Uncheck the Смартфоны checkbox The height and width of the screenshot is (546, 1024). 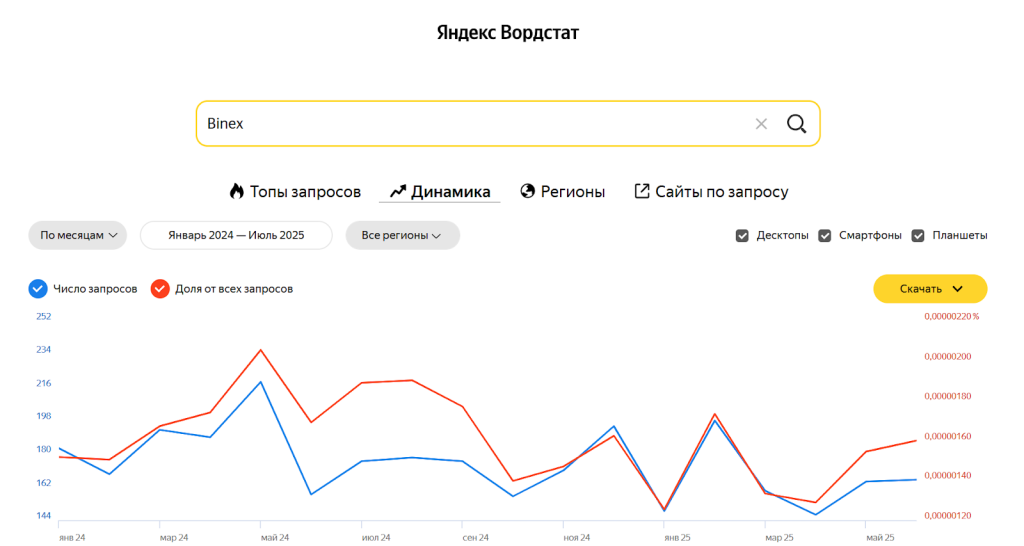pos(825,236)
